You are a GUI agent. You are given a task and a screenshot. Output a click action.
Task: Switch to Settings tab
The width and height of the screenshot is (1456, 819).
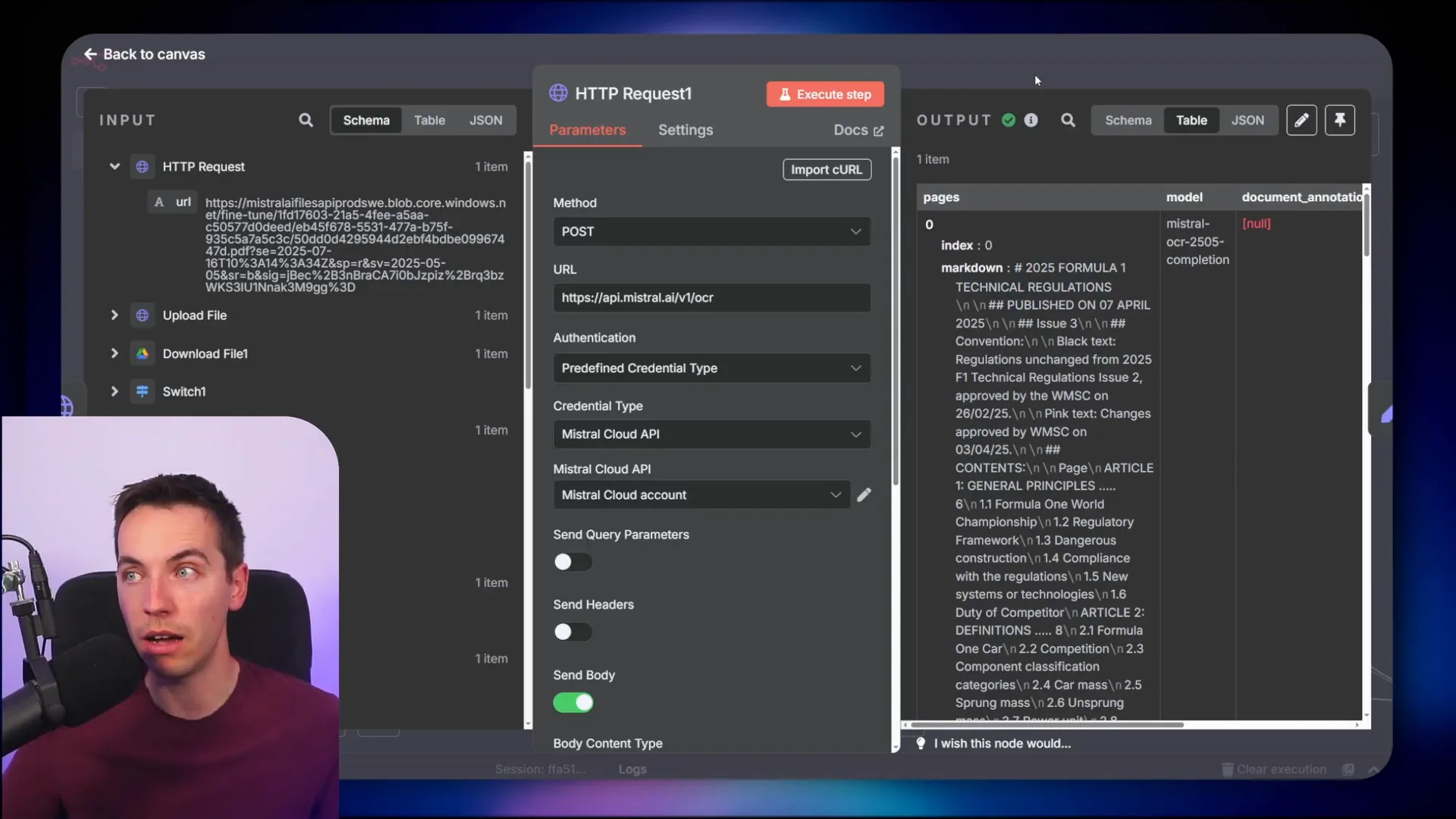[685, 130]
